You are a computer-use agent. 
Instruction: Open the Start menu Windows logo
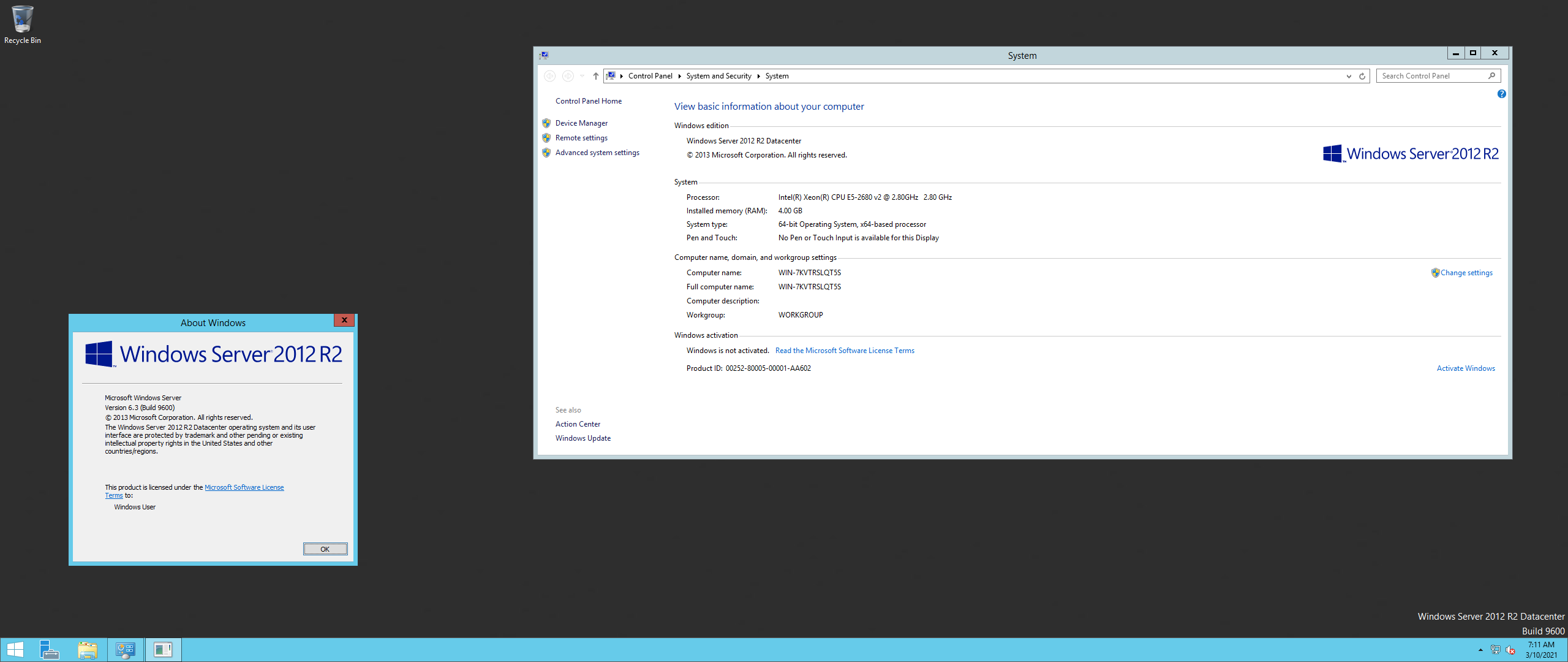[15, 650]
